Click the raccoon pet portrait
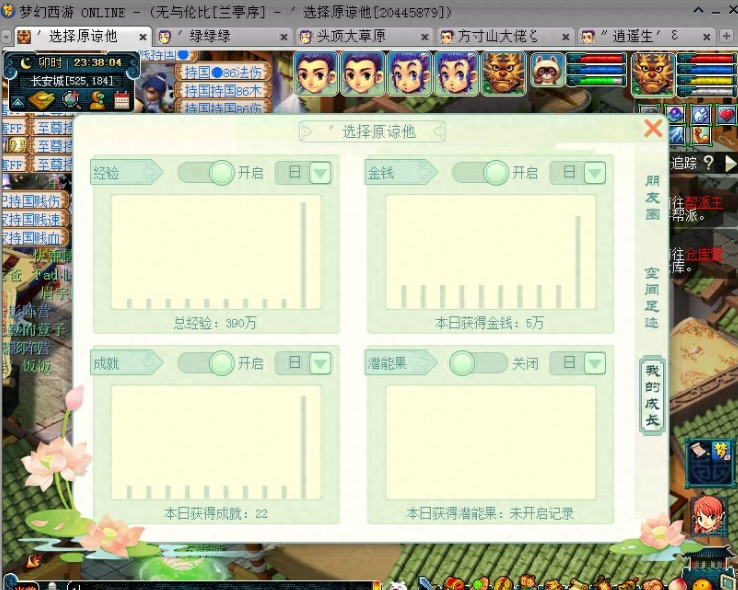This screenshot has height=590, width=738. (546, 71)
